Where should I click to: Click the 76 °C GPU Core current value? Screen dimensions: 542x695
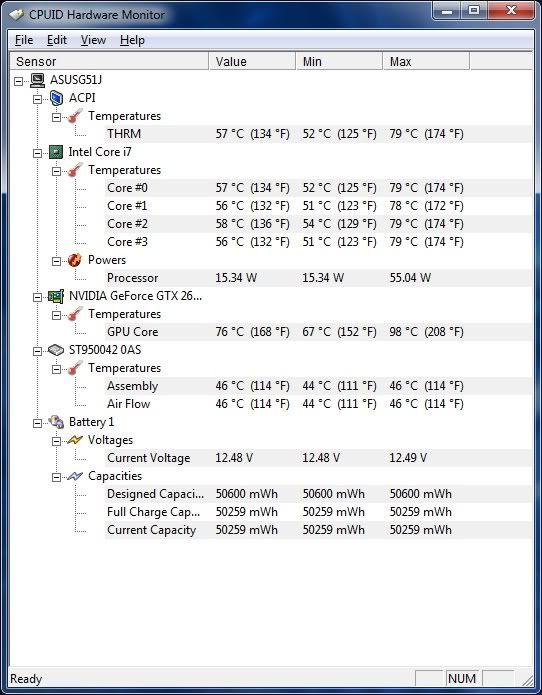pyautogui.click(x=252, y=332)
